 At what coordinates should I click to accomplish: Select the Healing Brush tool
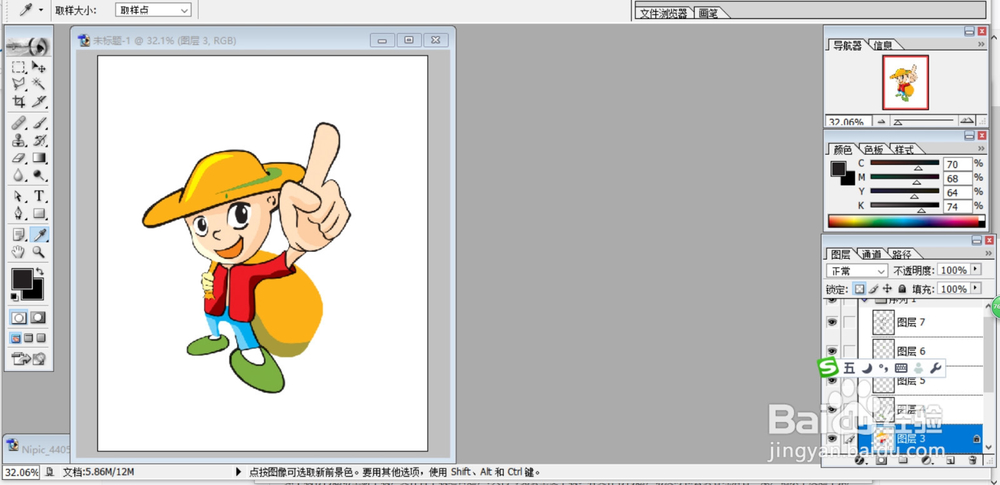[19, 123]
